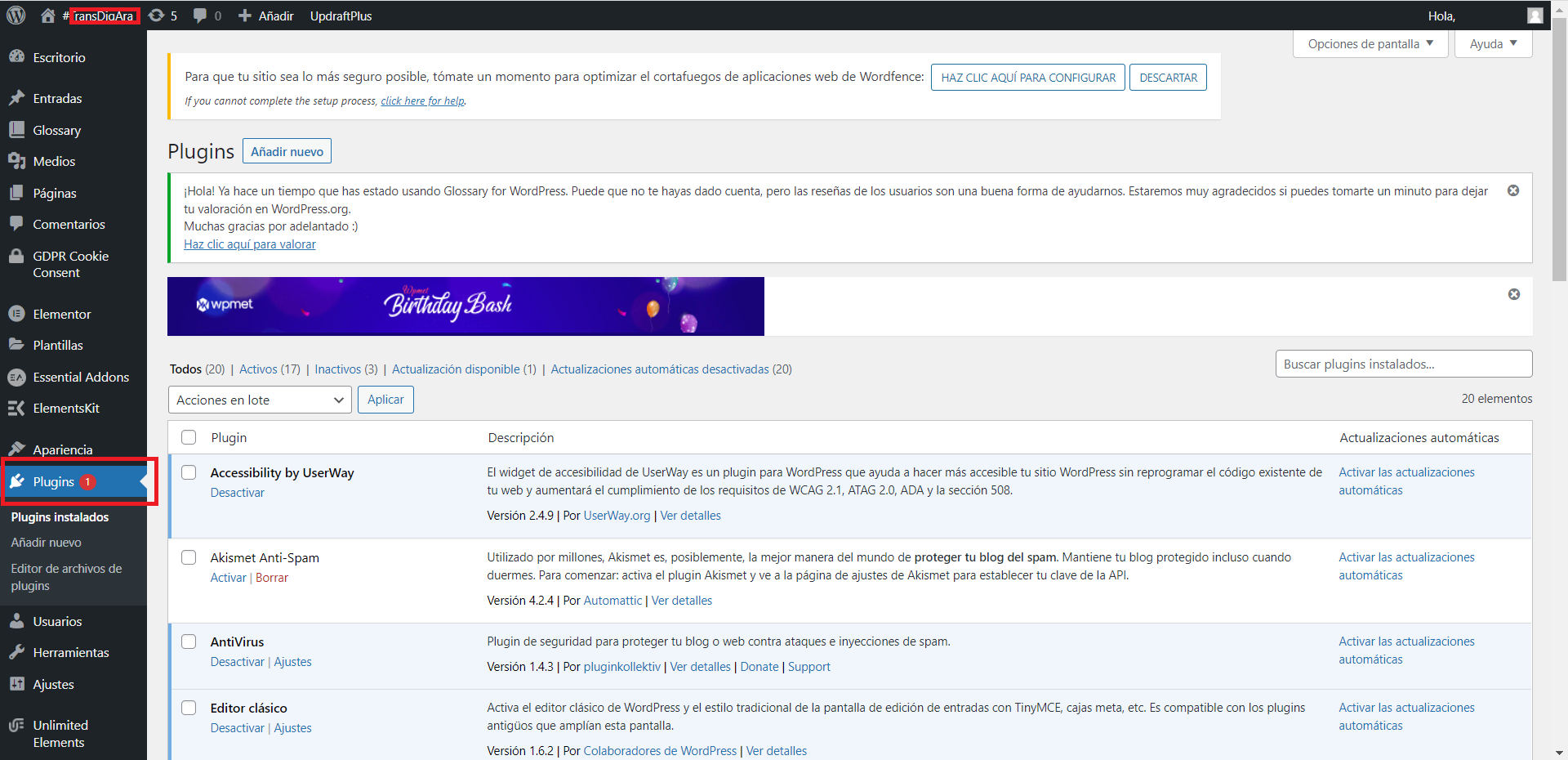Click the ElementsKit icon
Viewport: 1568px width, 760px height.
(16, 408)
